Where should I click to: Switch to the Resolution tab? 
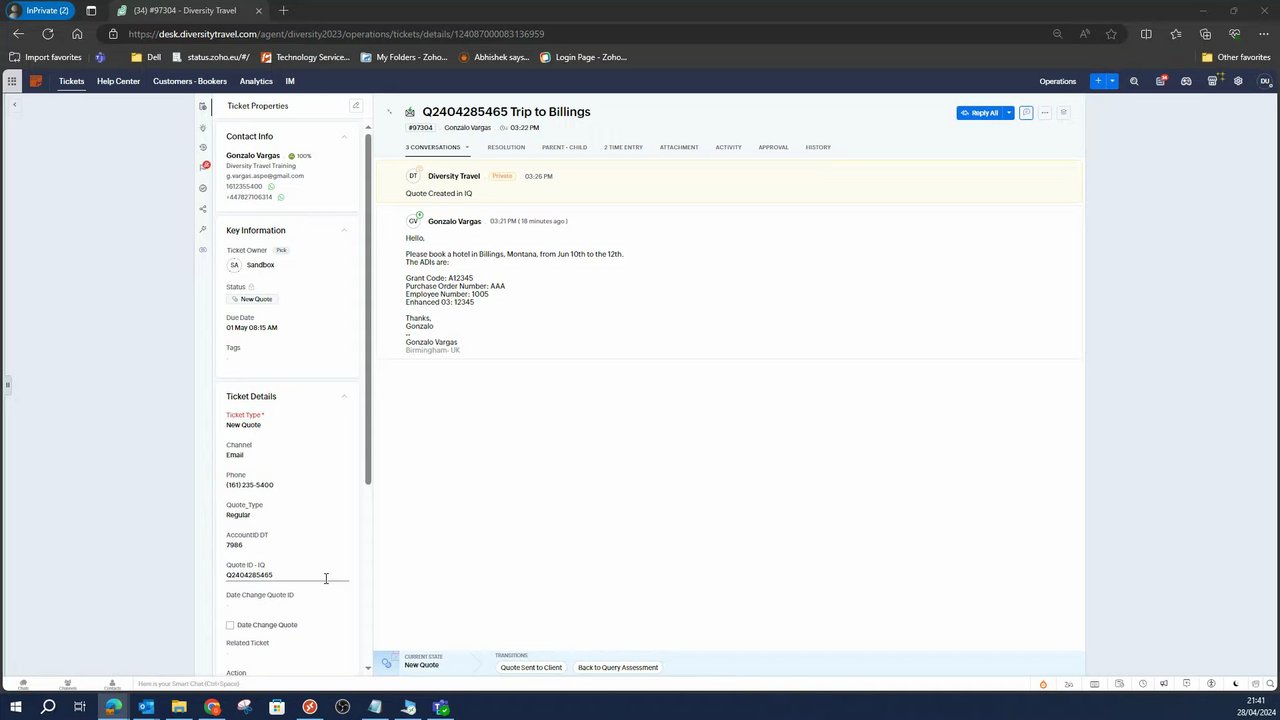[x=506, y=147]
